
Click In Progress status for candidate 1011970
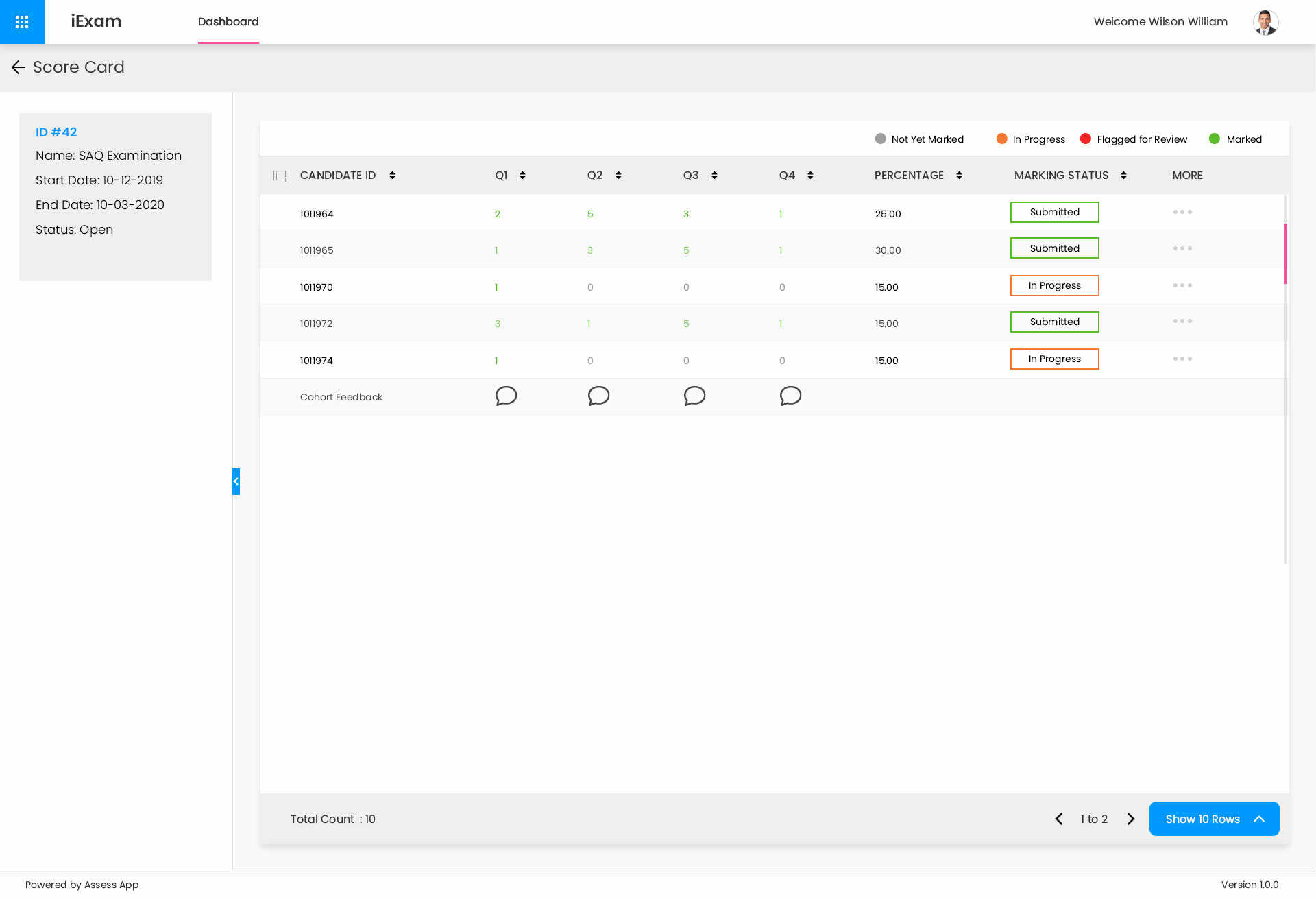[1054, 285]
